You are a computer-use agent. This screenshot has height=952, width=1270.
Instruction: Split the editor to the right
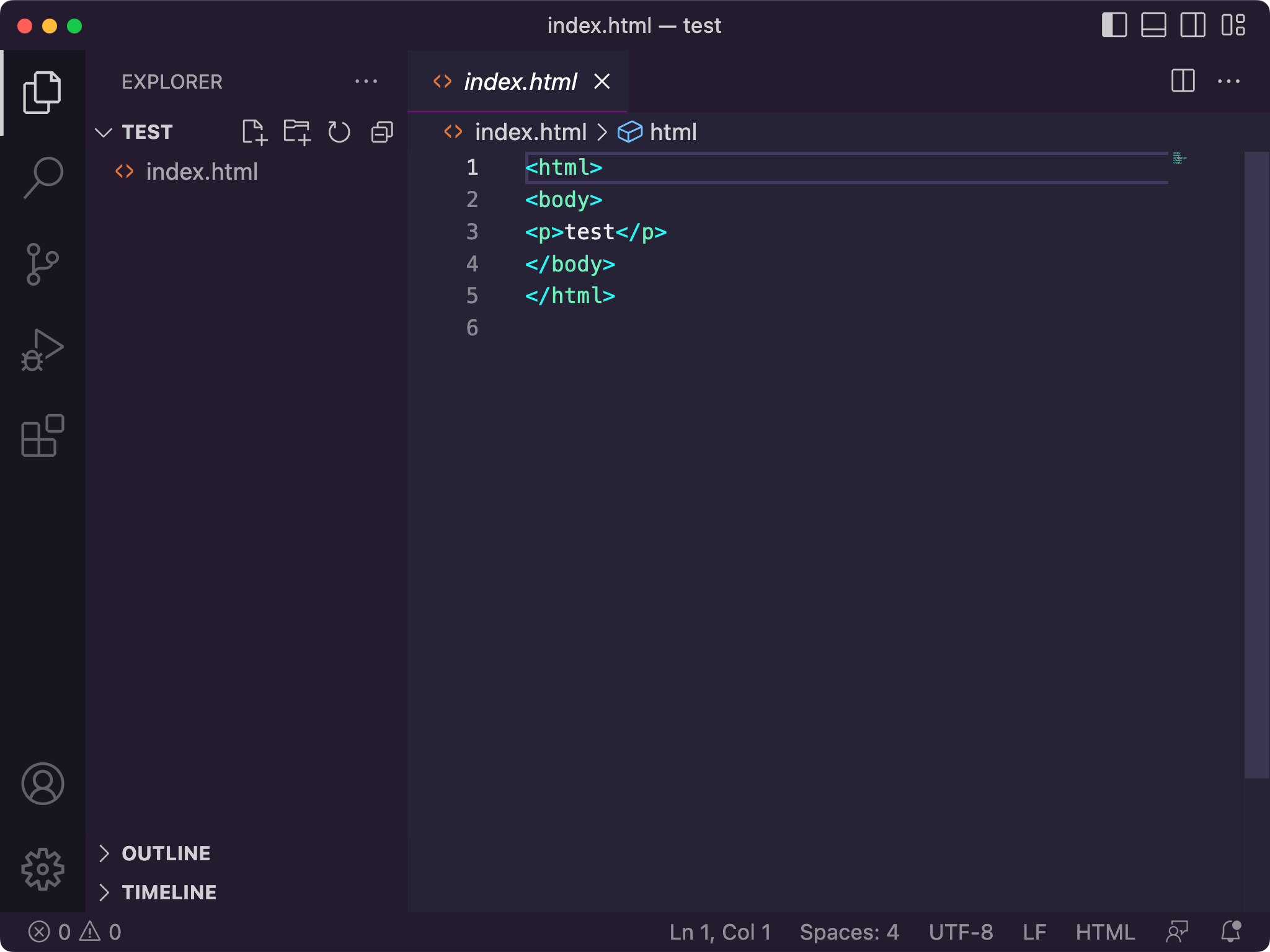point(1183,81)
